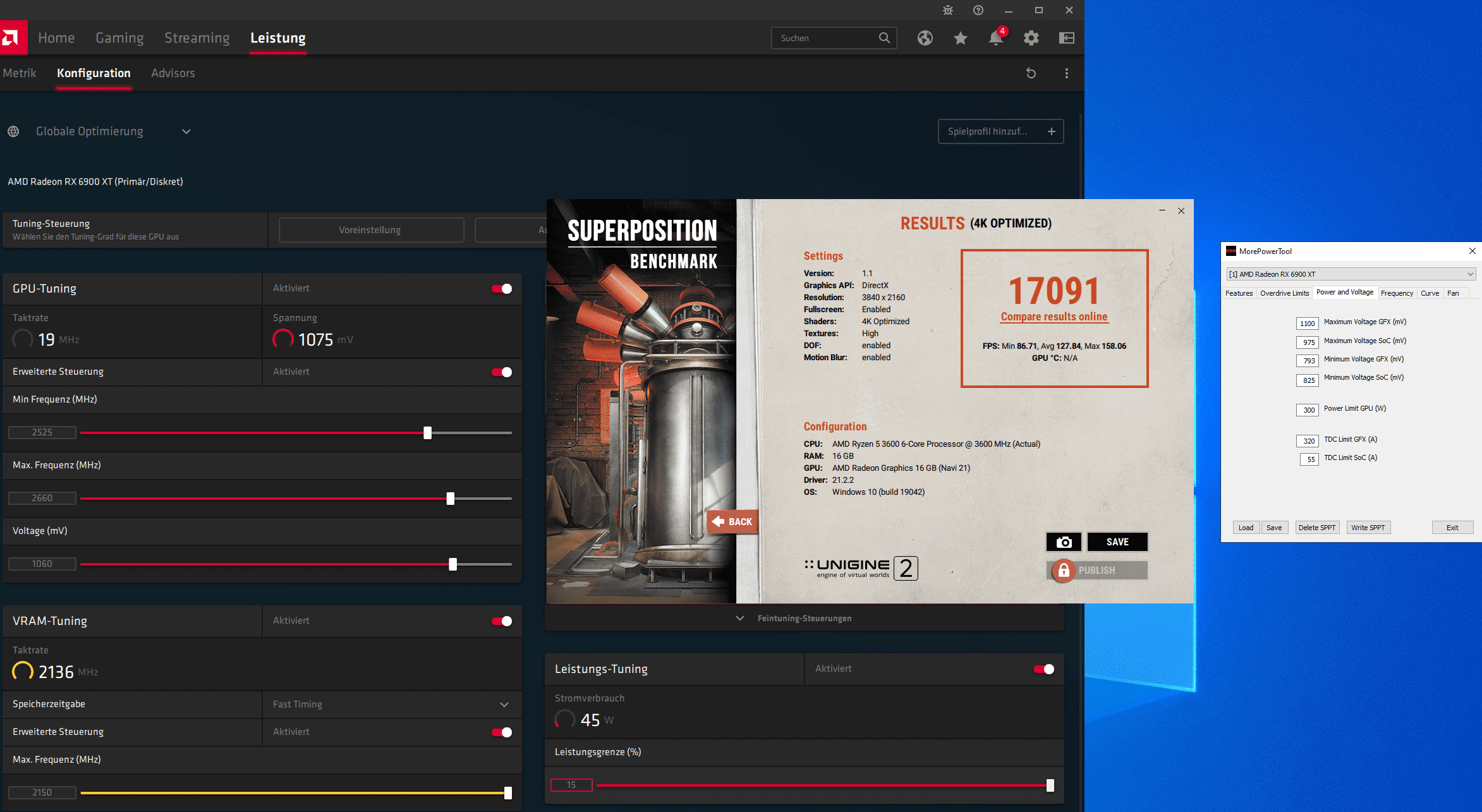This screenshot has height=812, width=1482.
Task: Click the bug report icon
Action: point(947,10)
